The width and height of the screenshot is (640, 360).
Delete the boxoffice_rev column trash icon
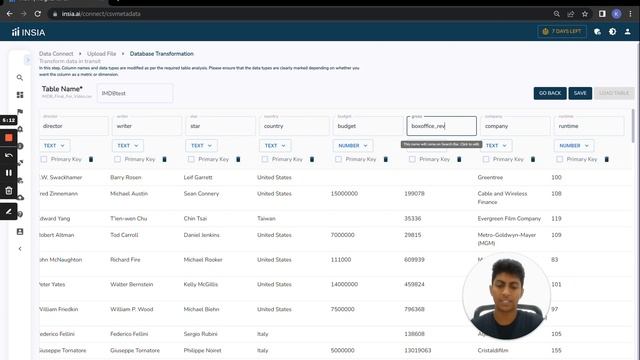[x=459, y=159]
